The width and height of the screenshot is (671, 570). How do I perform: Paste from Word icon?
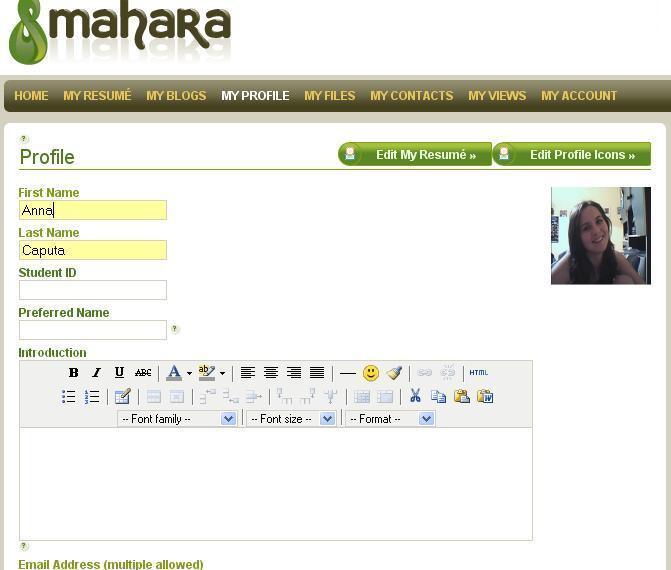[485, 396]
